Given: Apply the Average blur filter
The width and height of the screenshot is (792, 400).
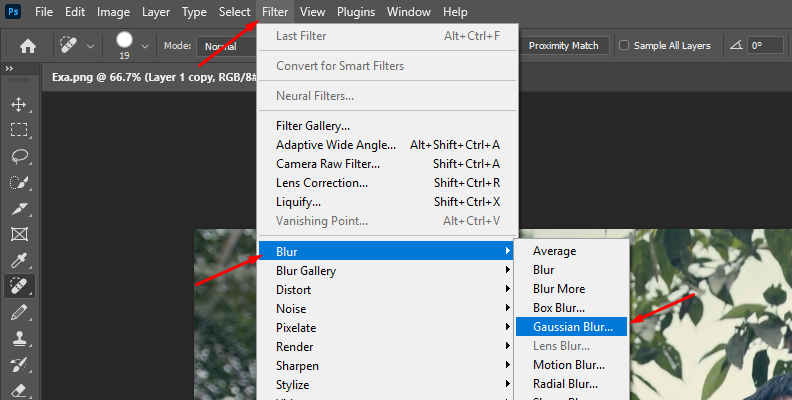Looking at the screenshot, I should (x=572, y=251).
